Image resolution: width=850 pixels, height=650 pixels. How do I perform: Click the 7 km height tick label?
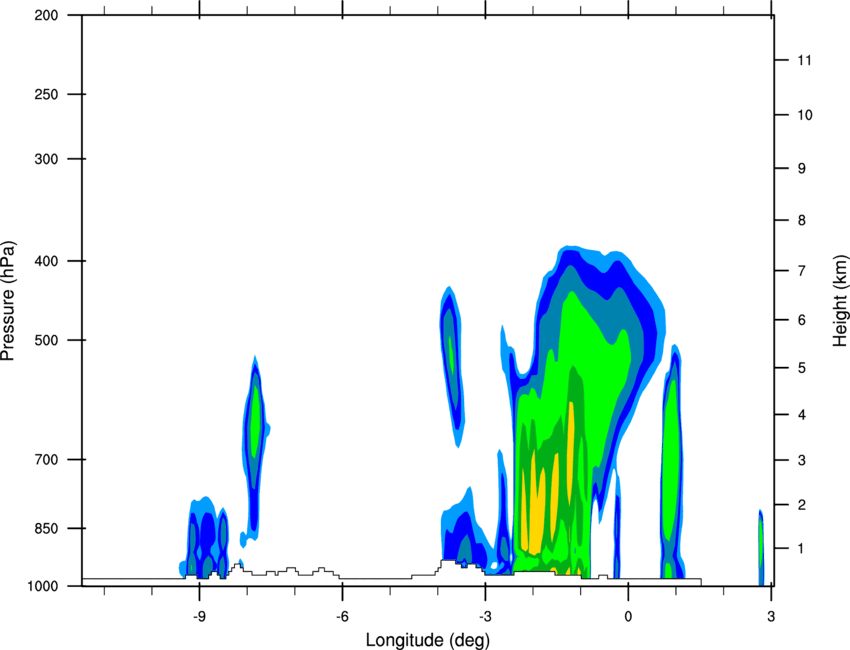coord(801,271)
